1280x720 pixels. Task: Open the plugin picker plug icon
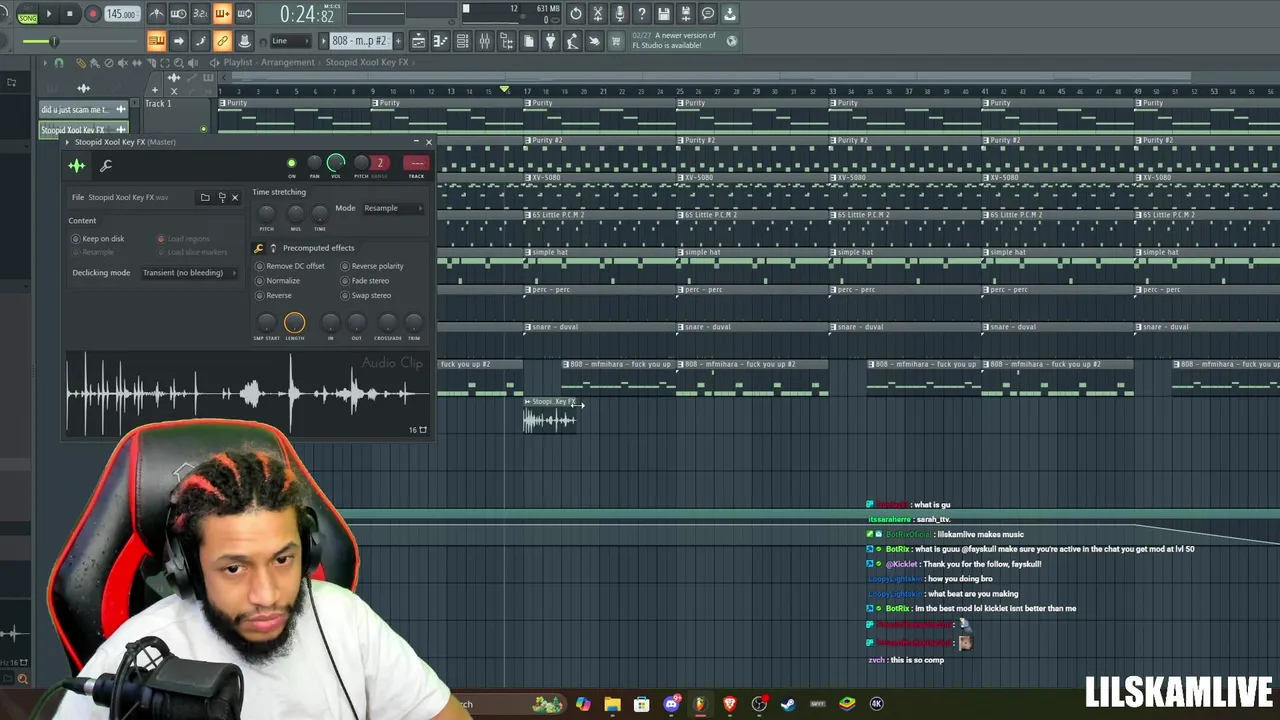coord(550,41)
